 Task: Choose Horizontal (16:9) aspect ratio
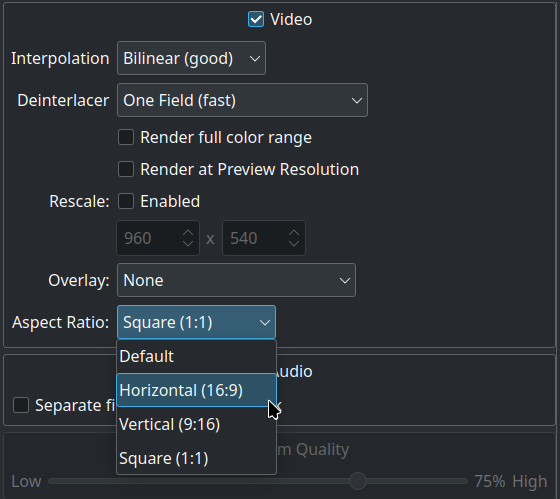(x=196, y=390)
